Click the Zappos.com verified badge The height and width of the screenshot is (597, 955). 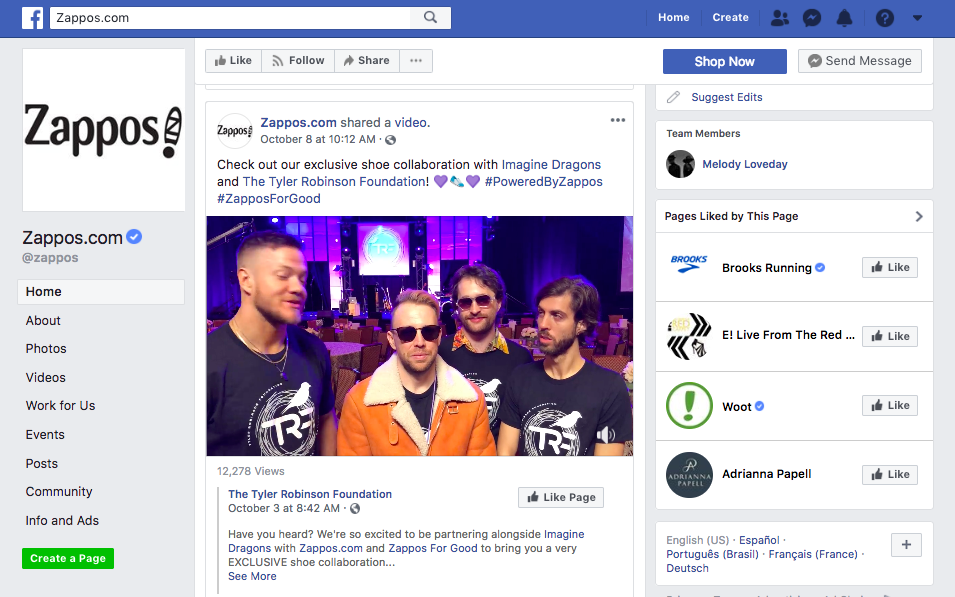134,236
